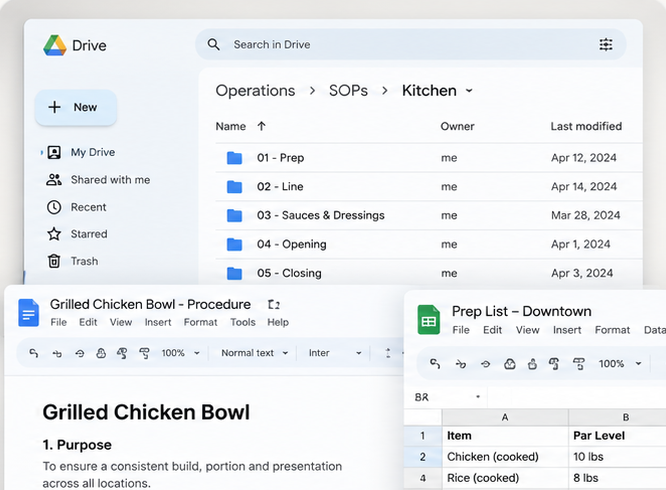Screen dimensions: 666x490
Task: Click the undo icon in Docs toolbar
Action: pyautogui.click(x=34, y=353)
